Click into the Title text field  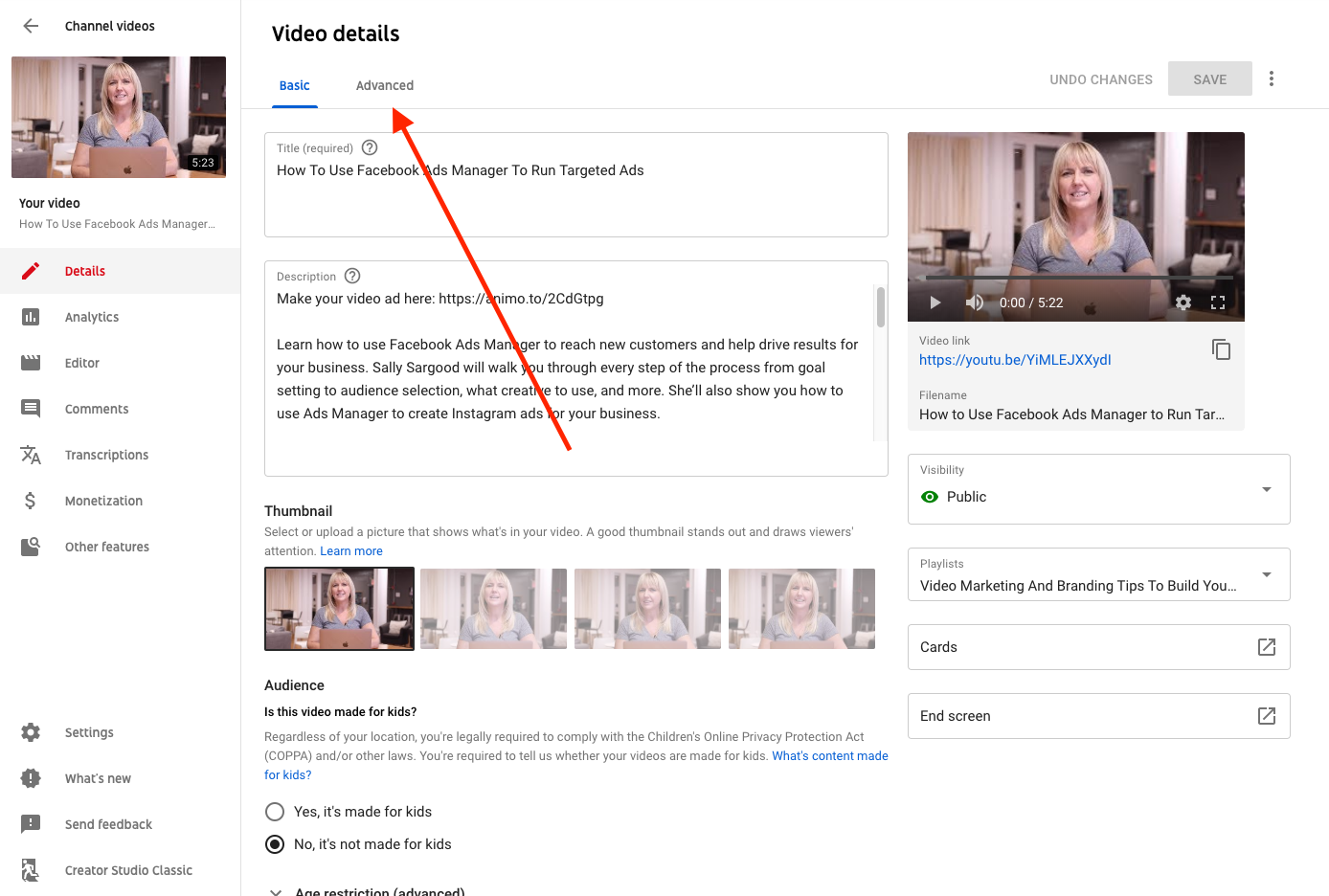576,185
